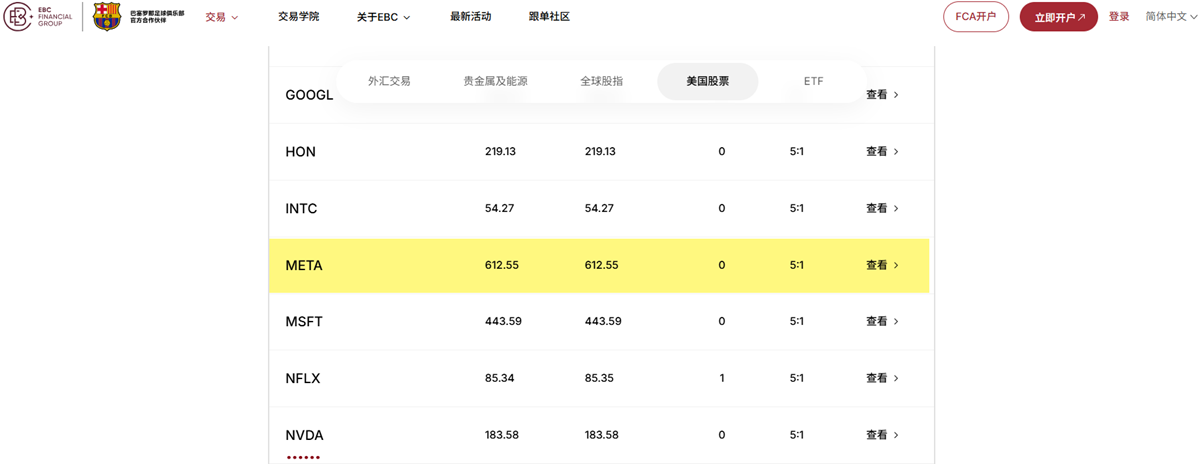Image resolution: width=1200 pixels, height=464 pixels.
Task: Click the 5:1 leverage in META row
Action: [797, 266]
